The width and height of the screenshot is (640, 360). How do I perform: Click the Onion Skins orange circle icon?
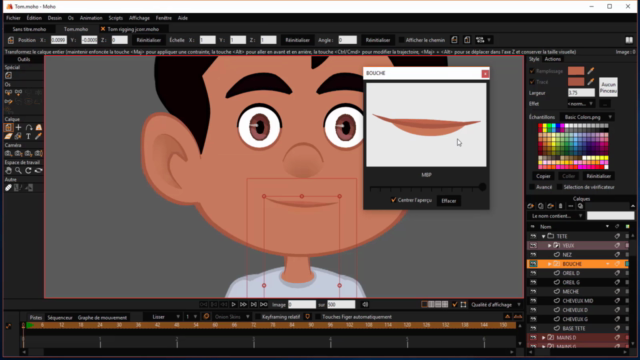(207, 317)
